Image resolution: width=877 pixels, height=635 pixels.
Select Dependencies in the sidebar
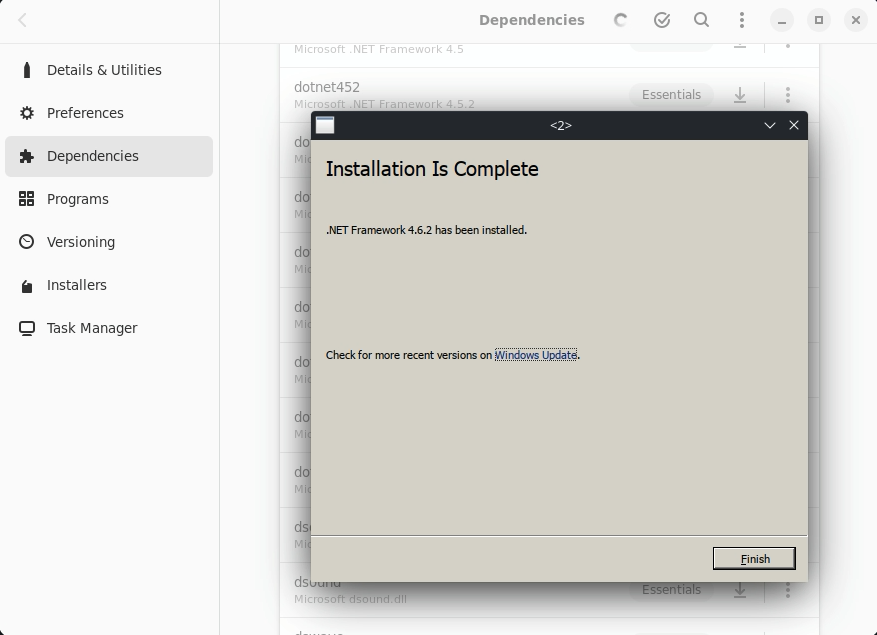(109, 156)
